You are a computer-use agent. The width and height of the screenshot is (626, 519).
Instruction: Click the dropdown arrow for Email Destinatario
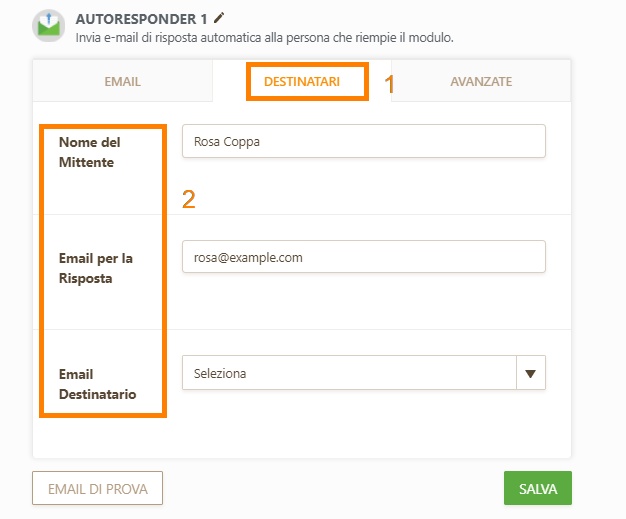click(x=530, y=373)
